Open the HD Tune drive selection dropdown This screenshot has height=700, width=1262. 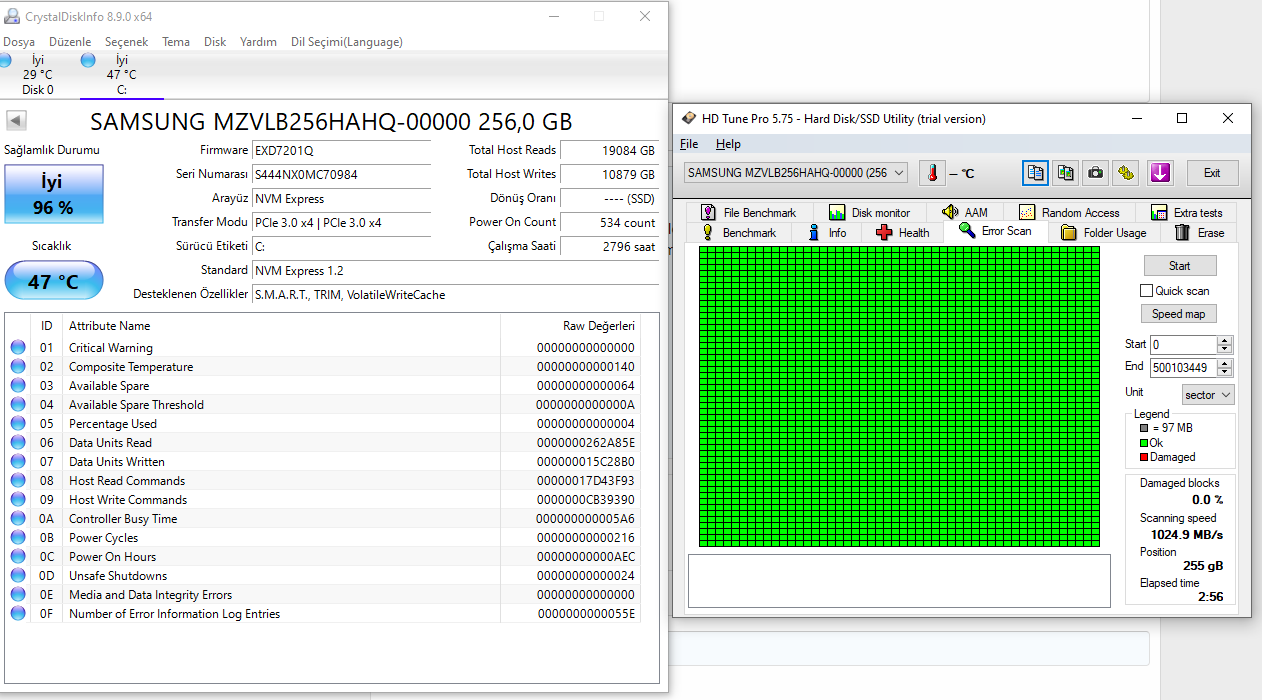(x=795, y=173)
